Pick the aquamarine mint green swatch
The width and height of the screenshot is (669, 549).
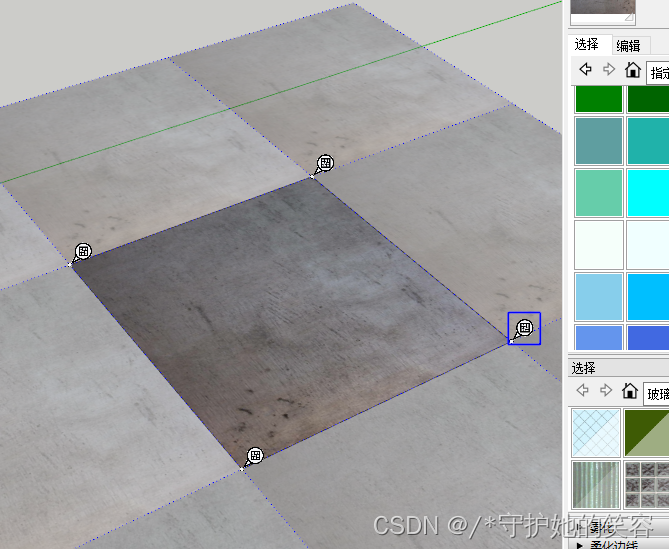[599, 193]
